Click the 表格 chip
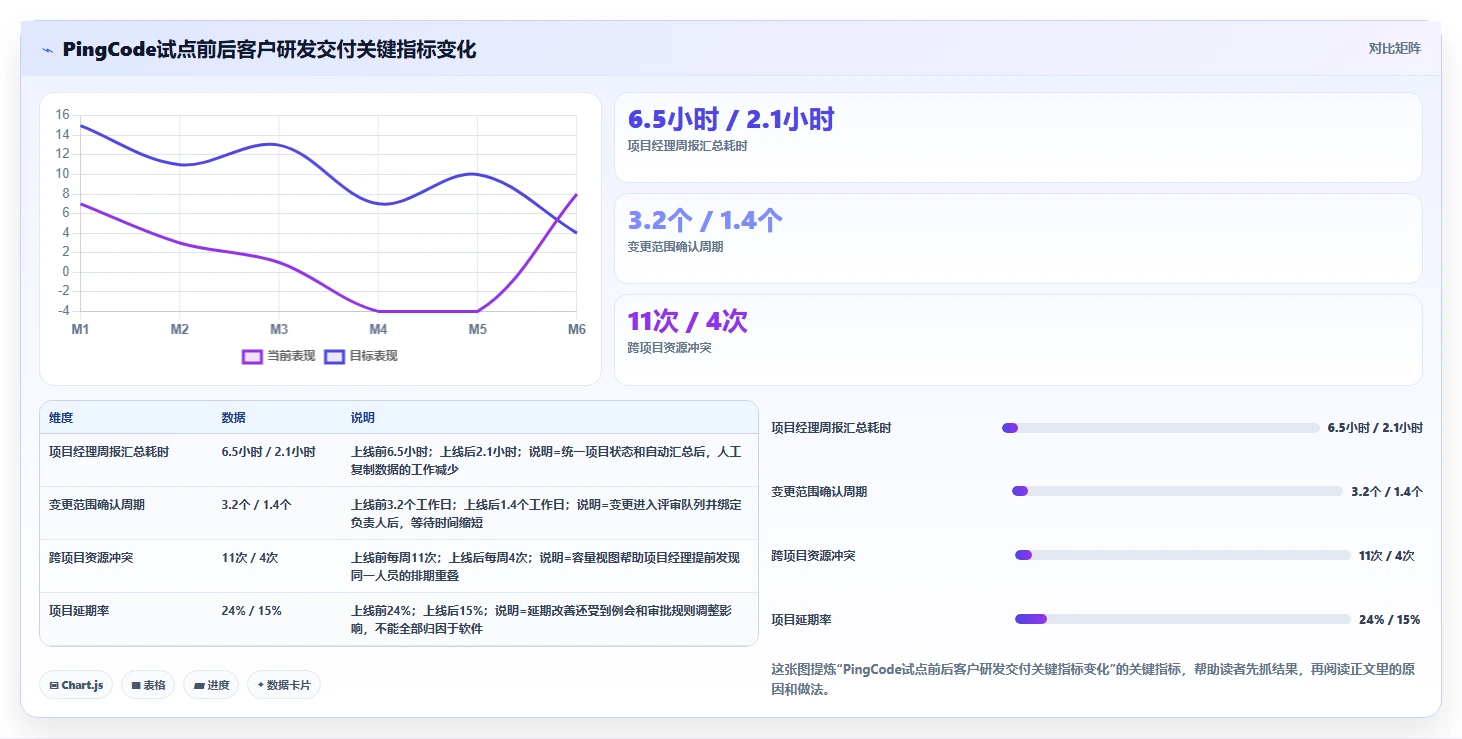The width and height of the screenshot is (1462, 739). (x=149, y=685)
